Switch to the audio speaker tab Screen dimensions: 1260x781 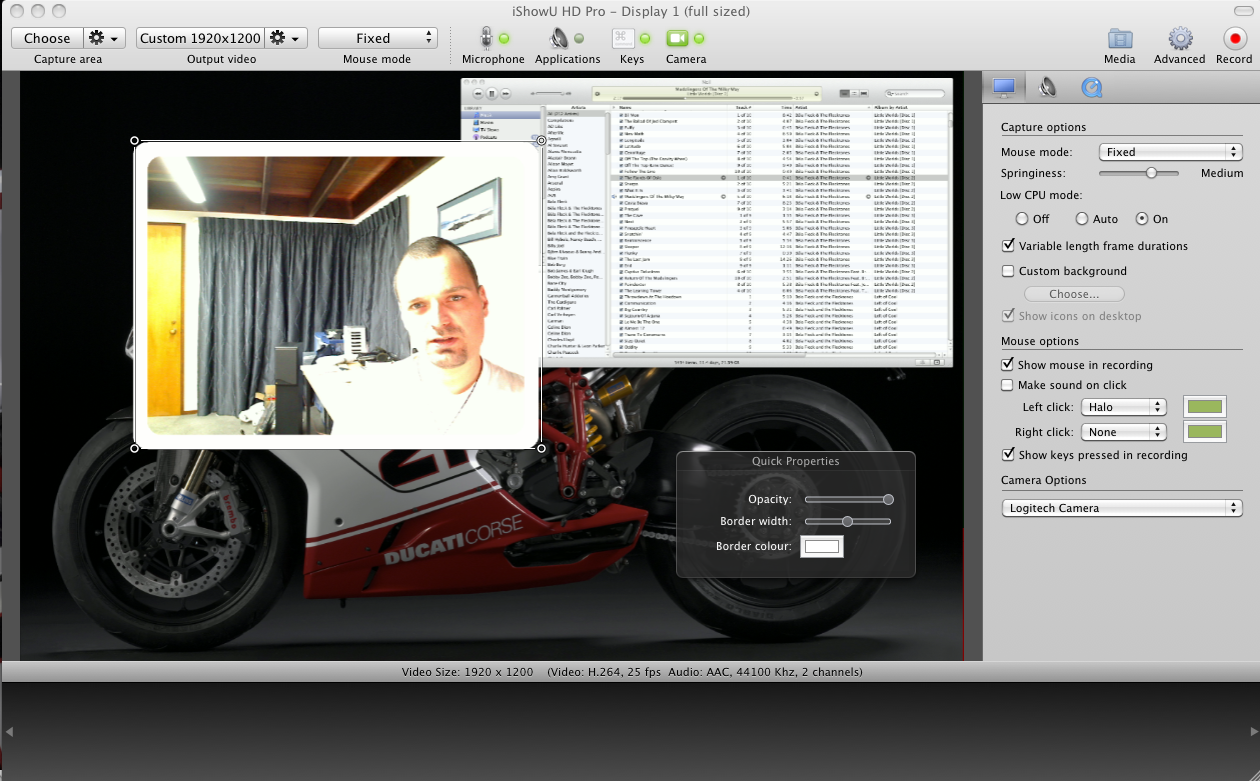coord(1047,88)
